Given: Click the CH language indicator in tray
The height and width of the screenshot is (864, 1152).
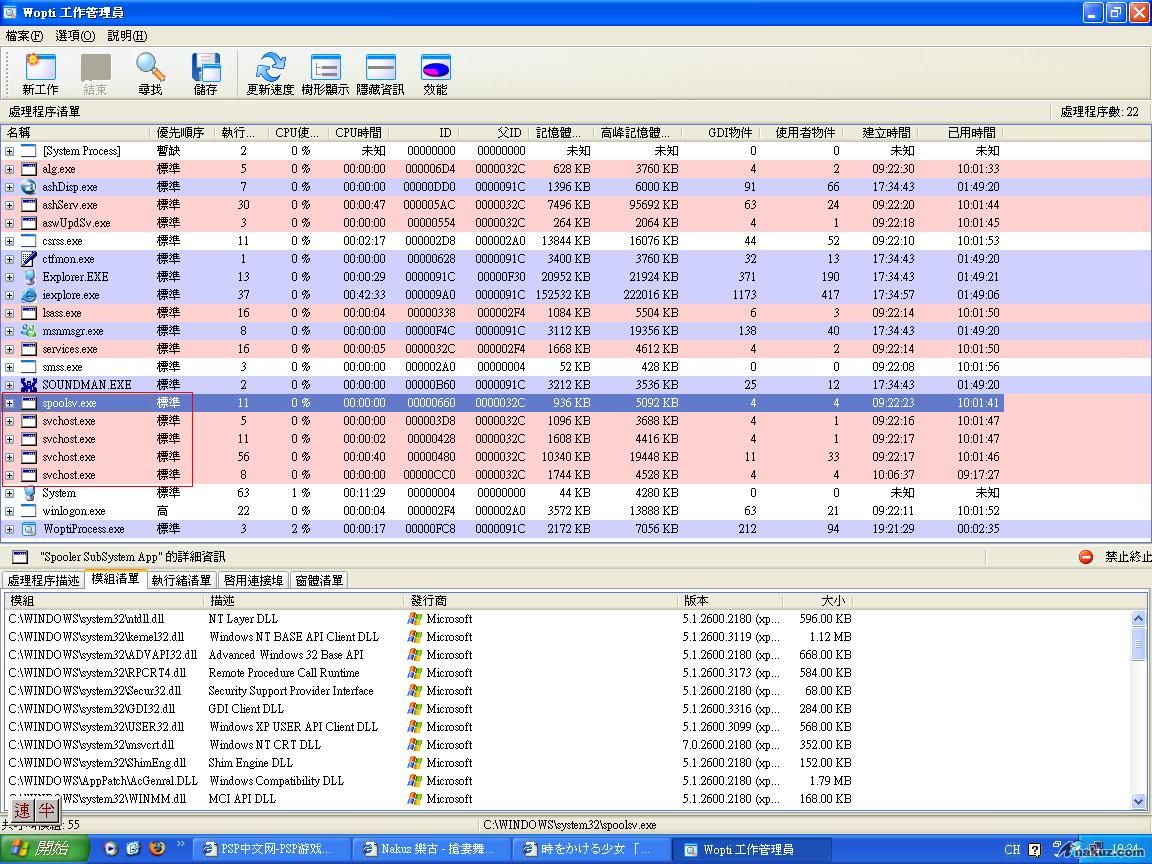Looking at the screenshot, I should [x=1012, y=850].
